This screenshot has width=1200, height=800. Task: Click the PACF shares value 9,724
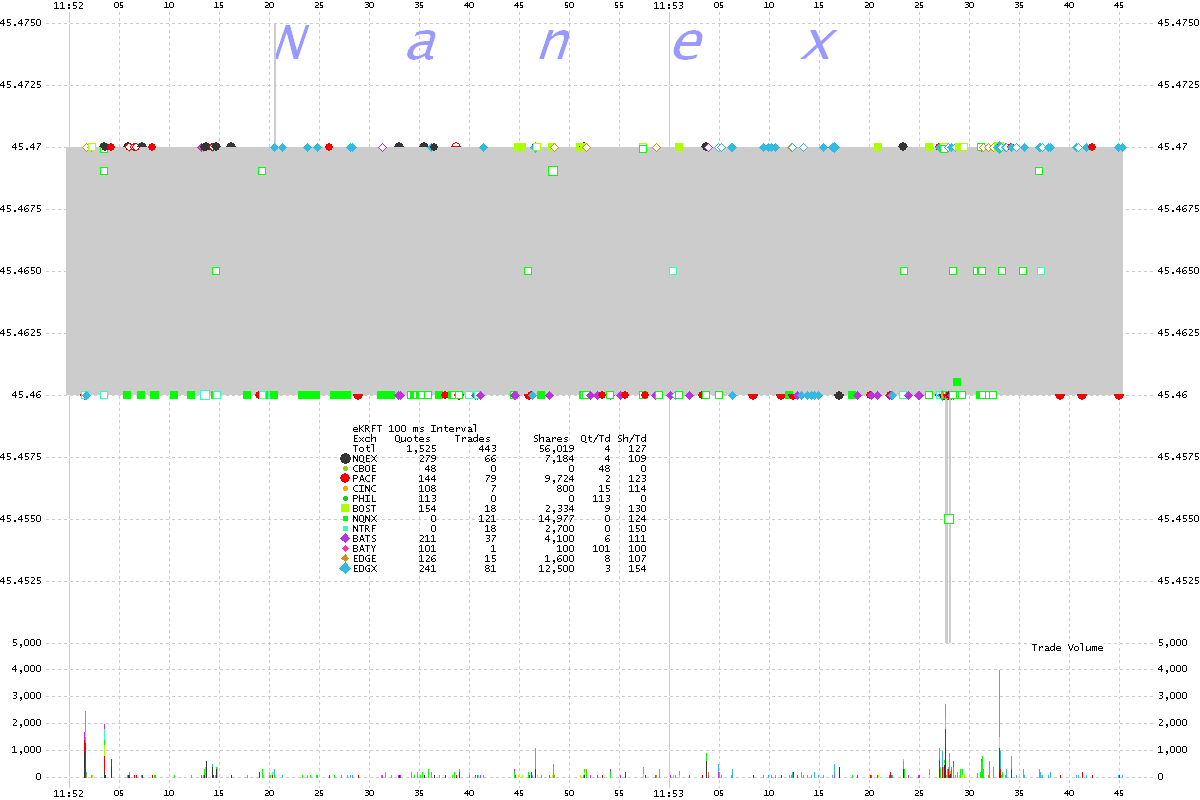click(560, 480)
